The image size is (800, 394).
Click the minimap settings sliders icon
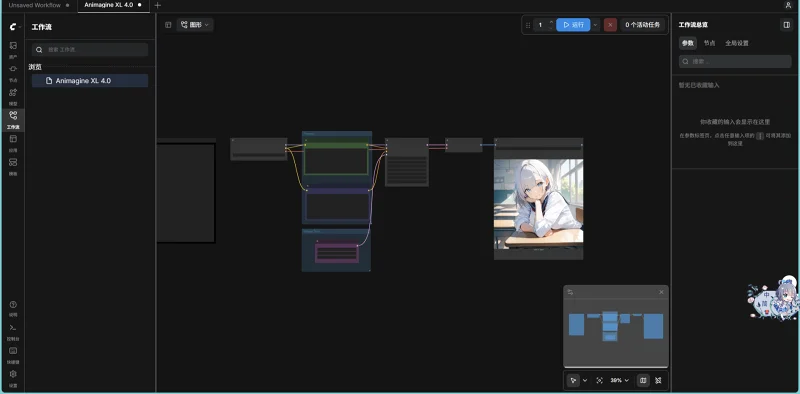[570, 292]
